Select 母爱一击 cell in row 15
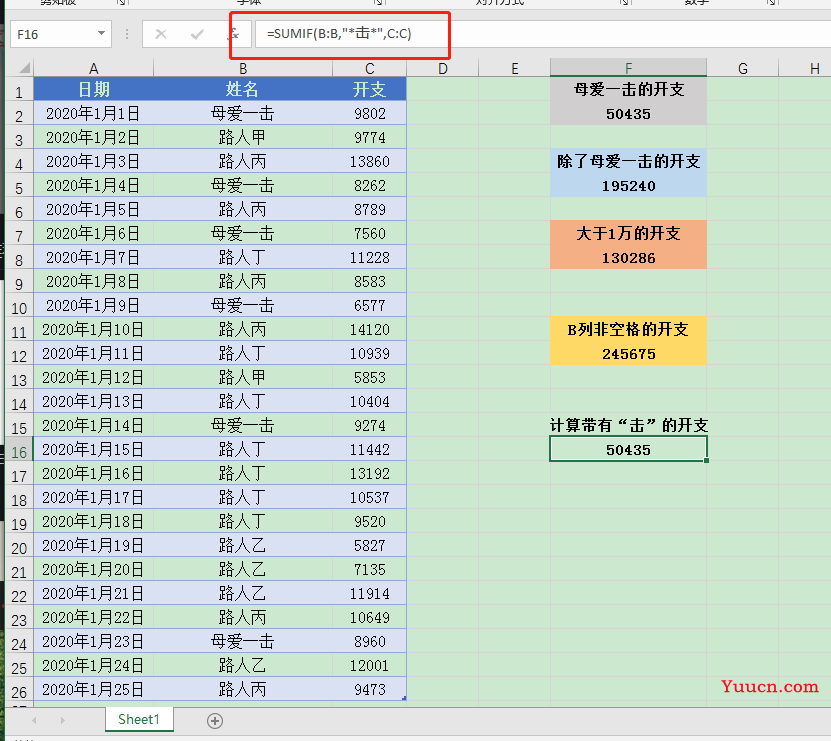Screen dimensions: 831x741 point(243,426)
